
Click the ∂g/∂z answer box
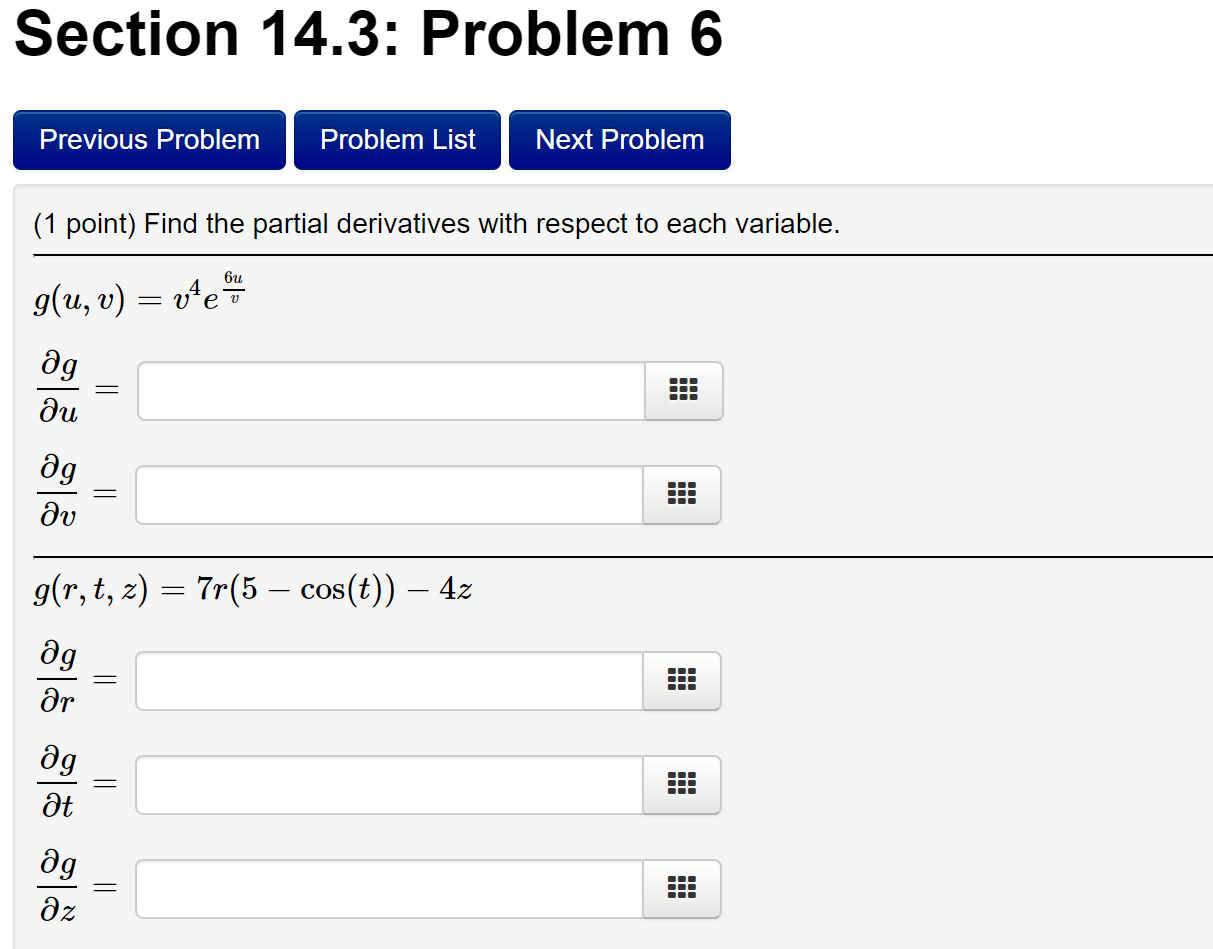390,889
